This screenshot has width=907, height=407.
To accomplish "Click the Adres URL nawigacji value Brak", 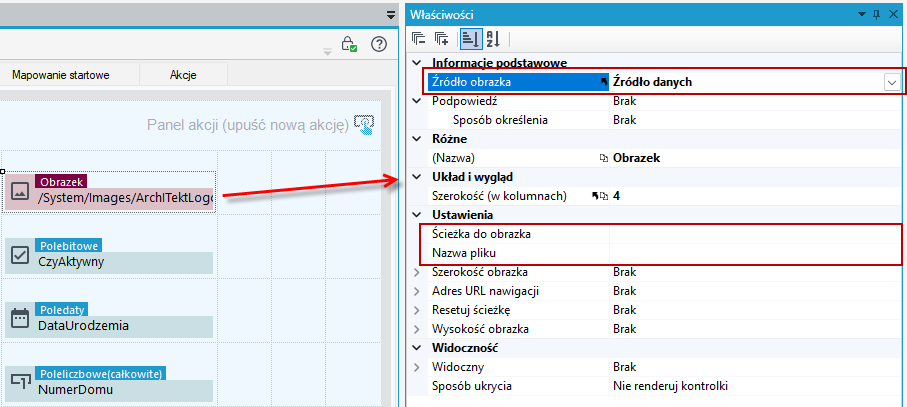I will 624,291.
